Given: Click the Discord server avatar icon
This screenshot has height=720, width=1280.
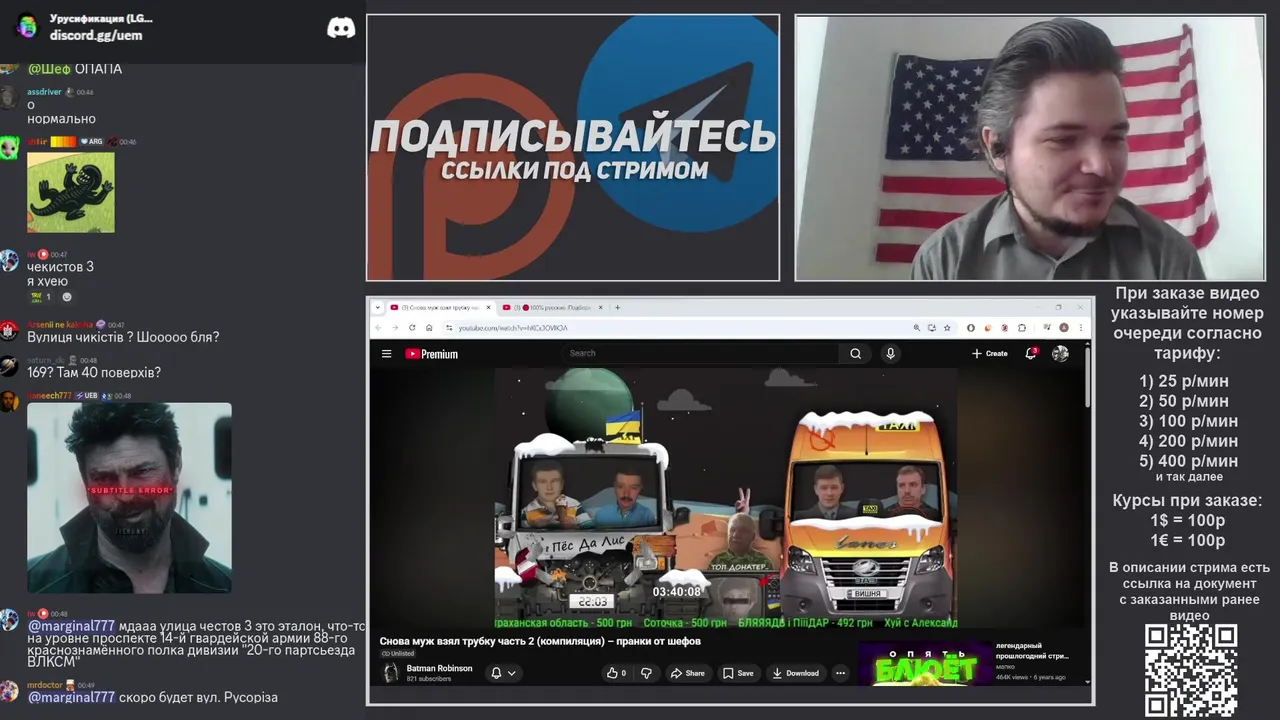Looking at the screenshot, I should click(26, 27).
